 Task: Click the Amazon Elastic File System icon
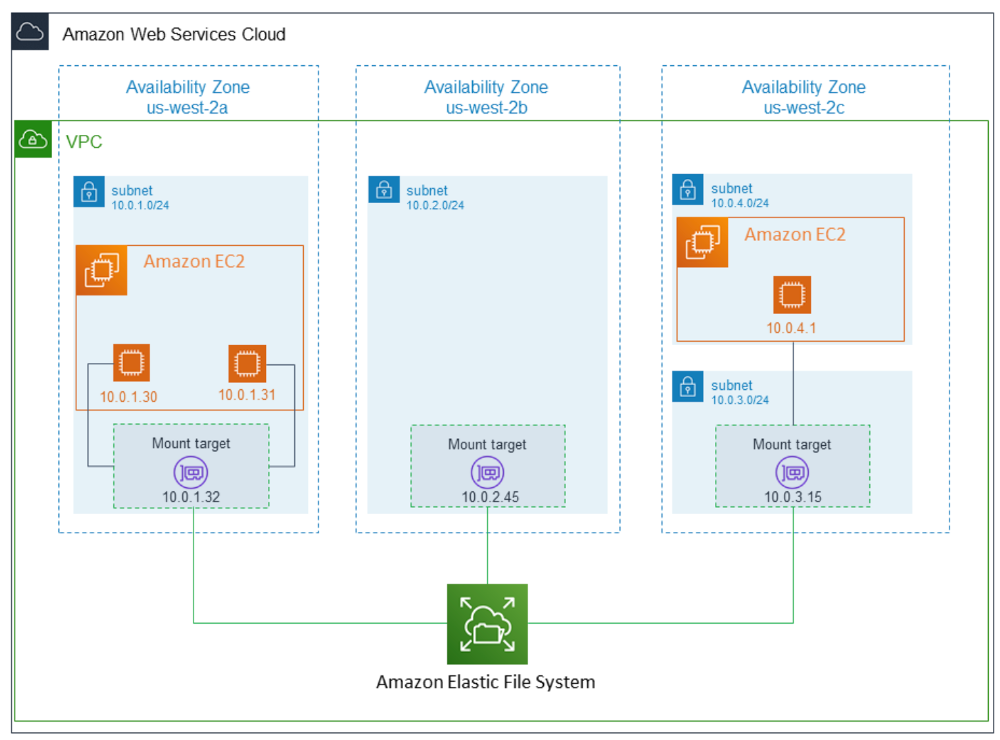tap(487, 624)
